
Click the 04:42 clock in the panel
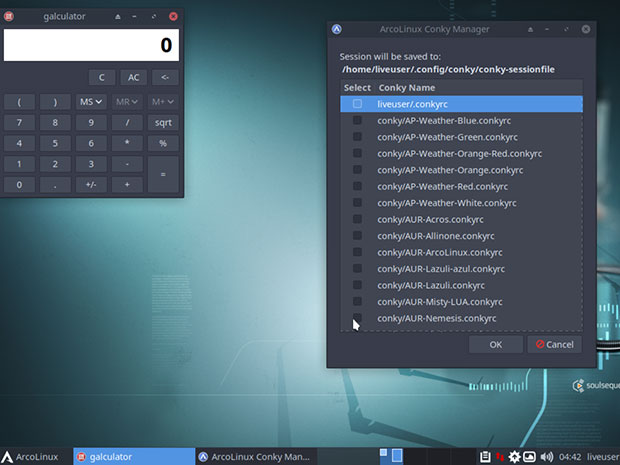570,457
